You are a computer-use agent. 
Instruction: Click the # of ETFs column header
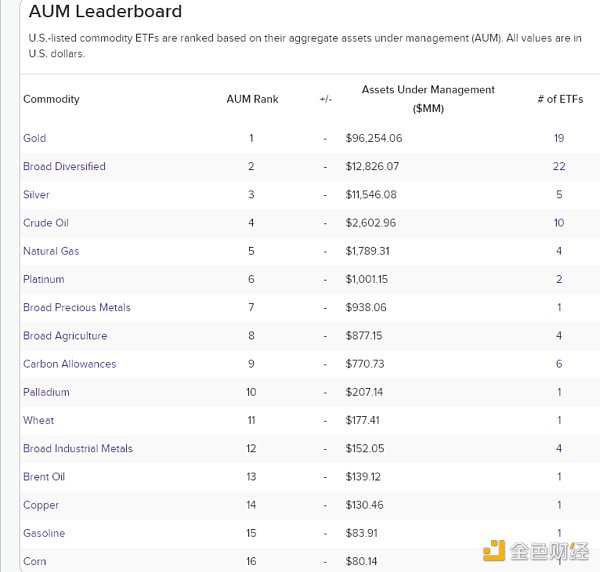point(559,99)
